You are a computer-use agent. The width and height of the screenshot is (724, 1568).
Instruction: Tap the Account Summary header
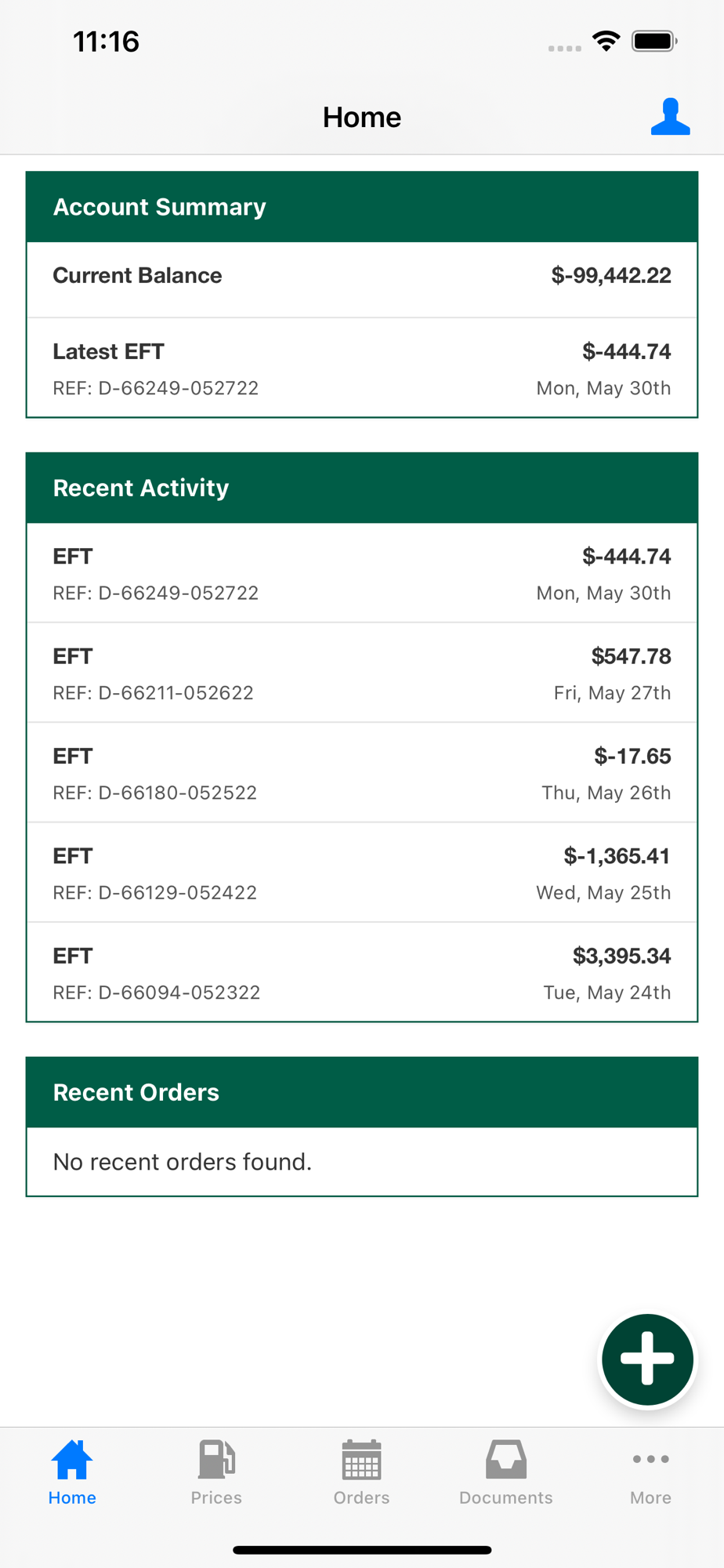[x=362, y=207]
